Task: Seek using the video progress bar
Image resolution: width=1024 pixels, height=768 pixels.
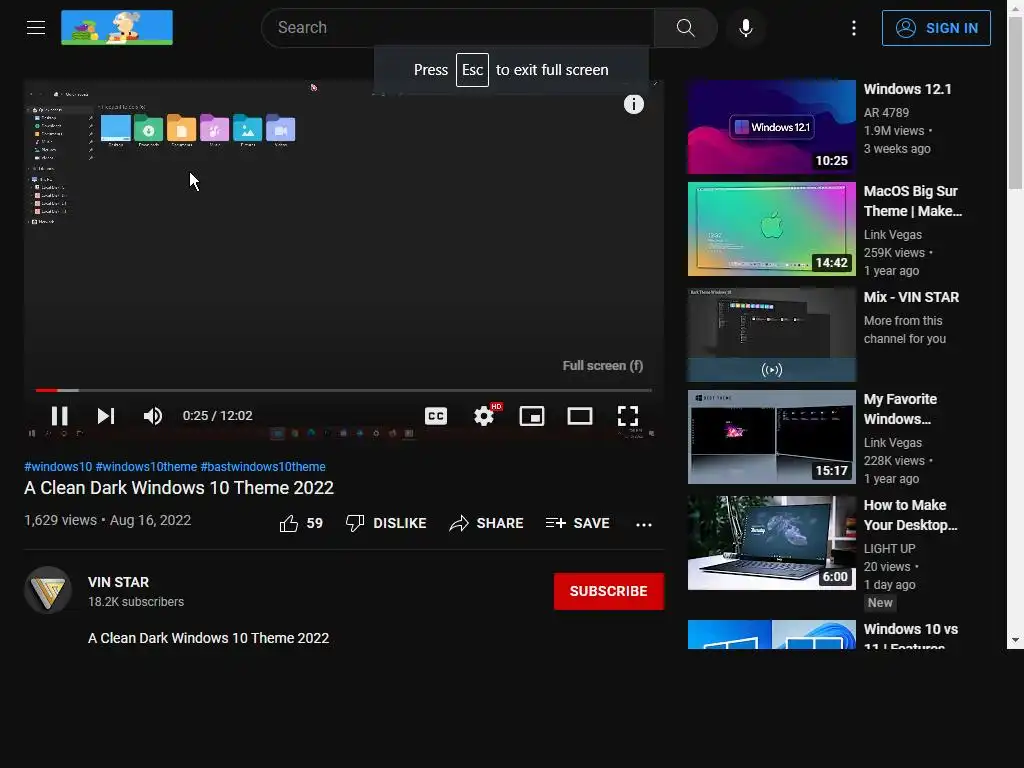Action: (x=344, y=390)
